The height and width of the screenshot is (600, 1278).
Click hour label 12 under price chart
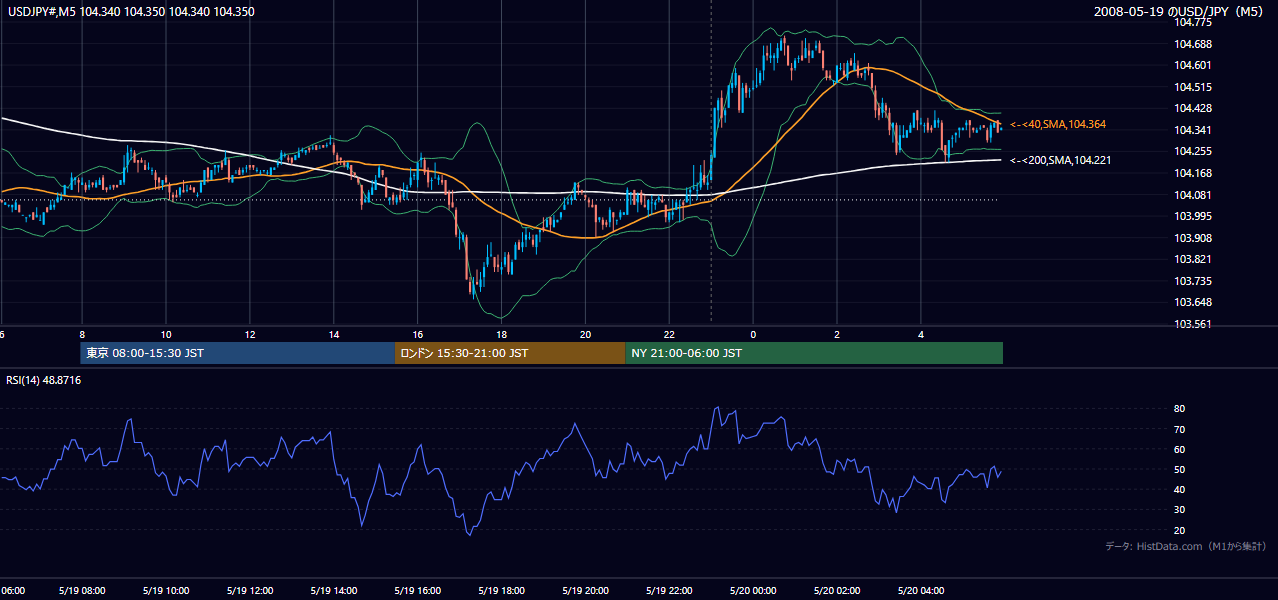250,334
